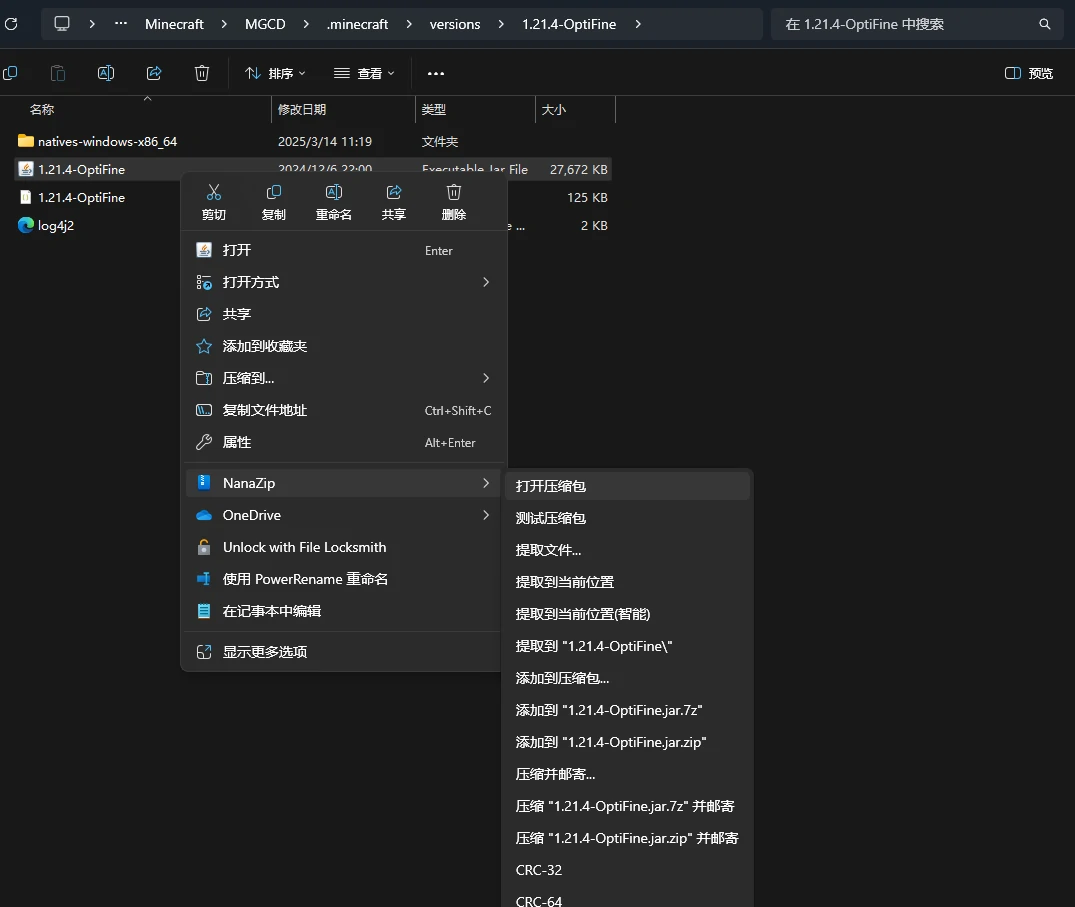The image size is (1075, 907).
Task: Click Unlock with File Locksmith
Action: pyautogui.click(x=304, y=547)
